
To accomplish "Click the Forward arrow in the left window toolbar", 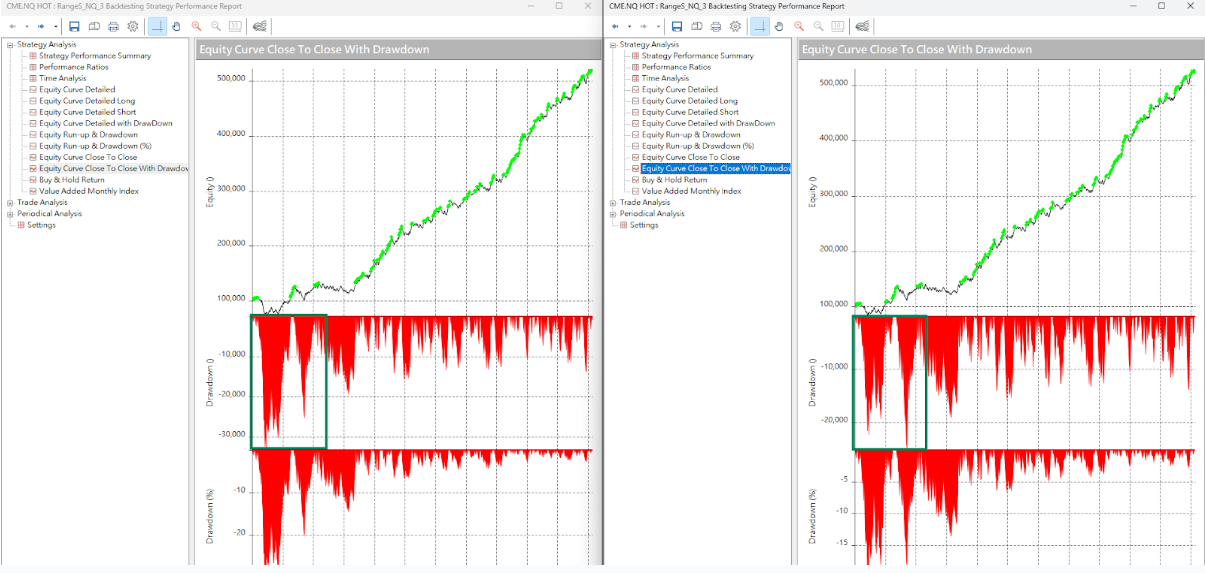I will click(x=40, y=26).
